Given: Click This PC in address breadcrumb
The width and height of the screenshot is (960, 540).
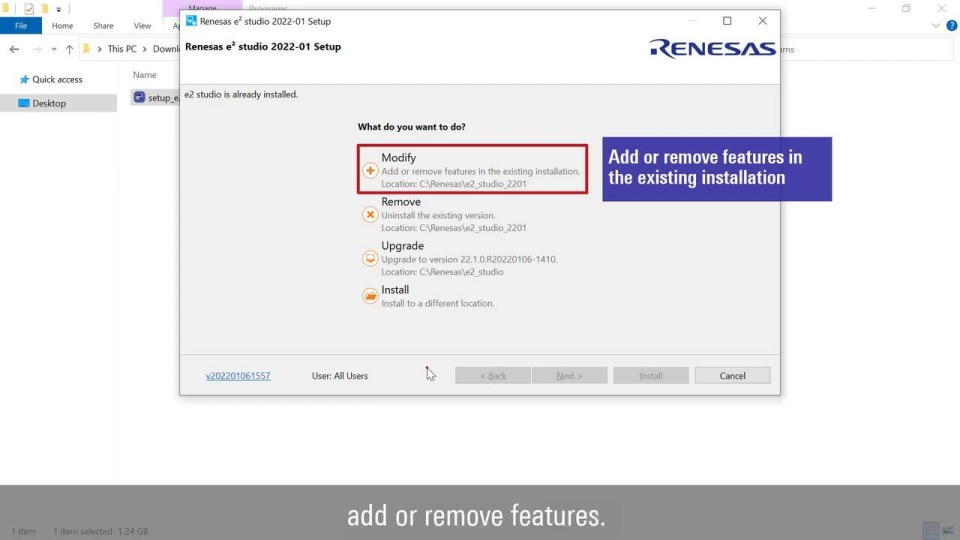Looking at the screenshot, I should (x=122, y=49).
